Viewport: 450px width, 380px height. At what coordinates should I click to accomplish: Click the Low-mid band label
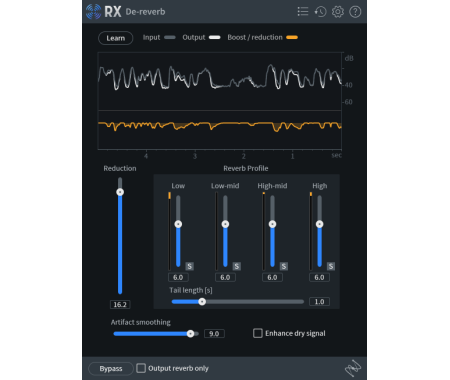[225, 186]
